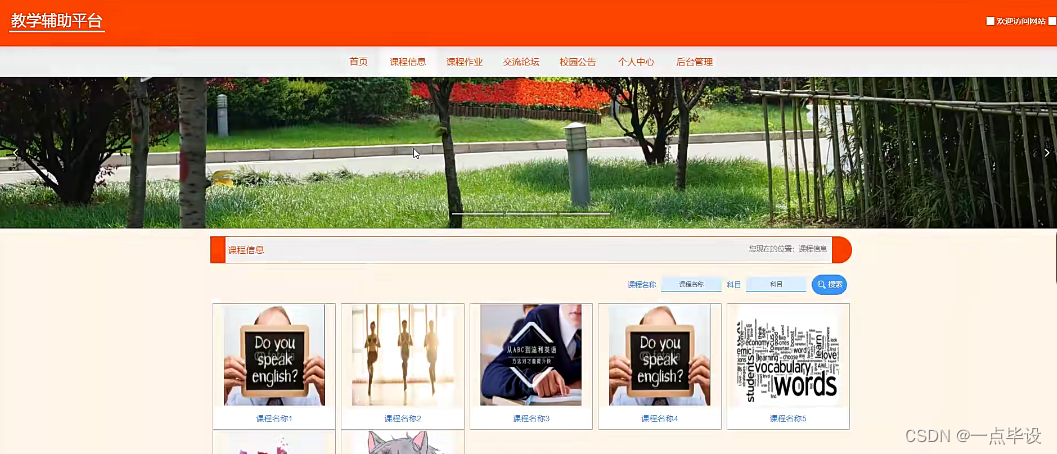
Task: Select the 课程信息 navigation tab
Action: coord(408,62)
